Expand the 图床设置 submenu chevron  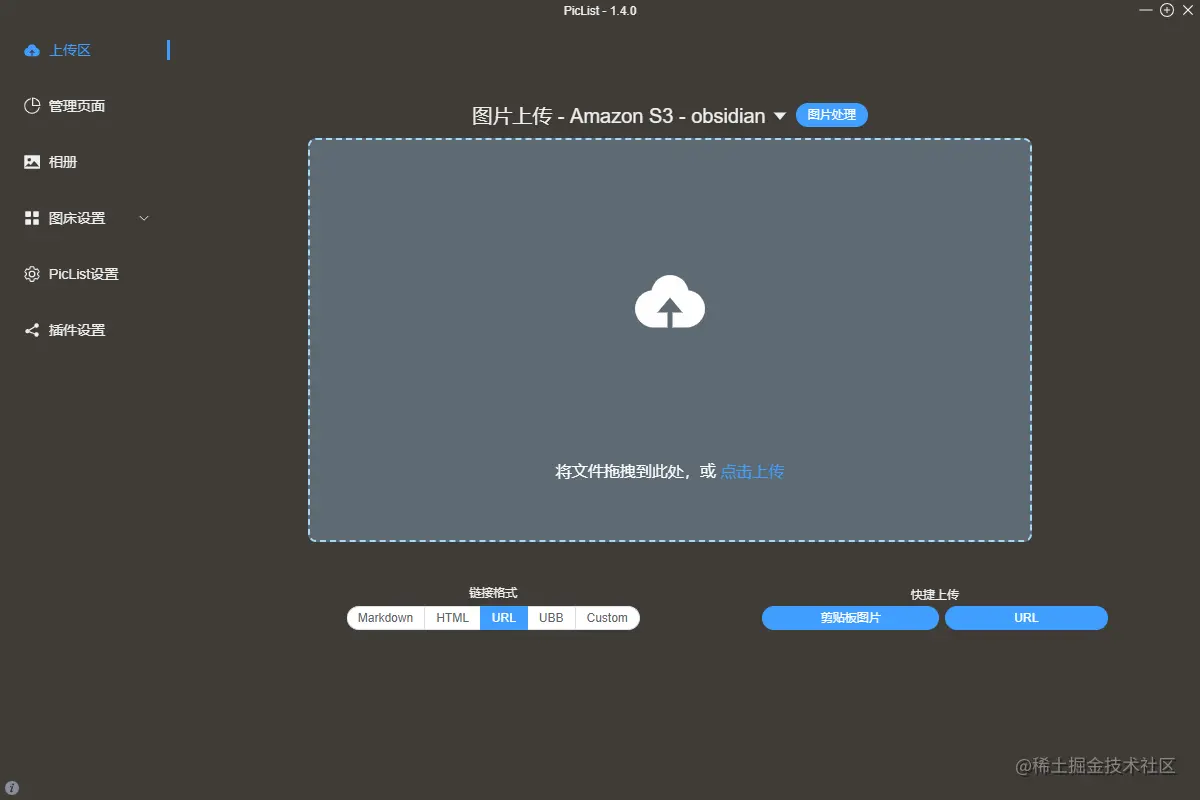coord(143,218)
